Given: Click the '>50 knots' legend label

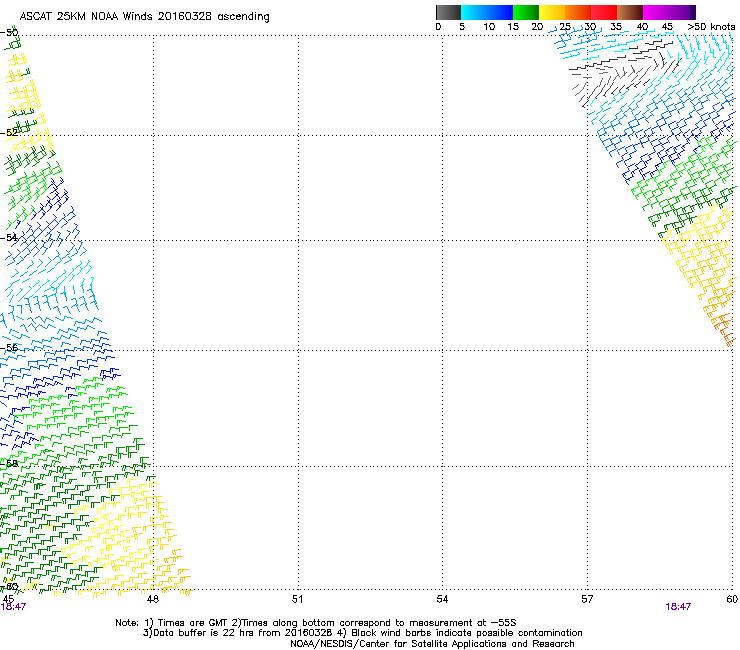Looking at the screenshot, I should pos(711,27).
